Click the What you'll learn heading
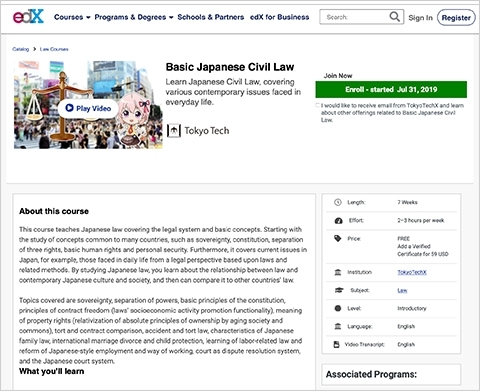The width and height of the screenshot is (480, 391). tap(52, 371)
